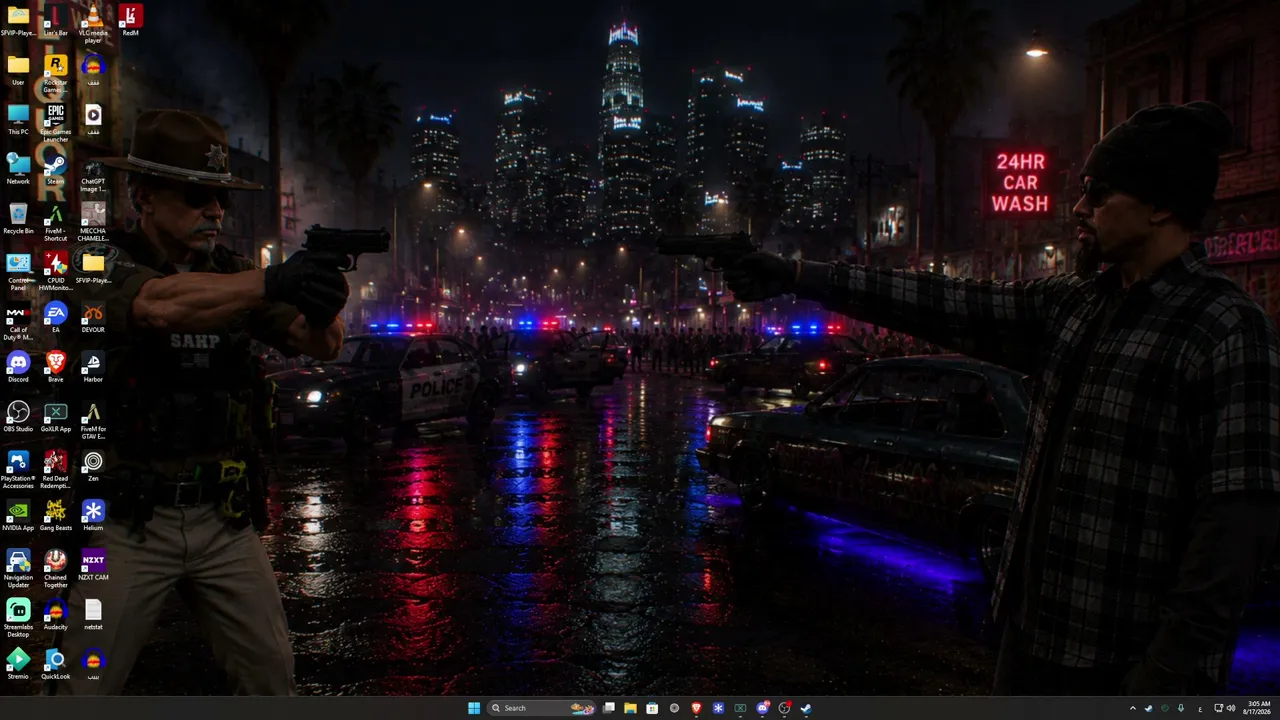Select the Discord desktop shortcut
Image resolution: width=1280 pixels, height=720 pixels.
[18, 367]
